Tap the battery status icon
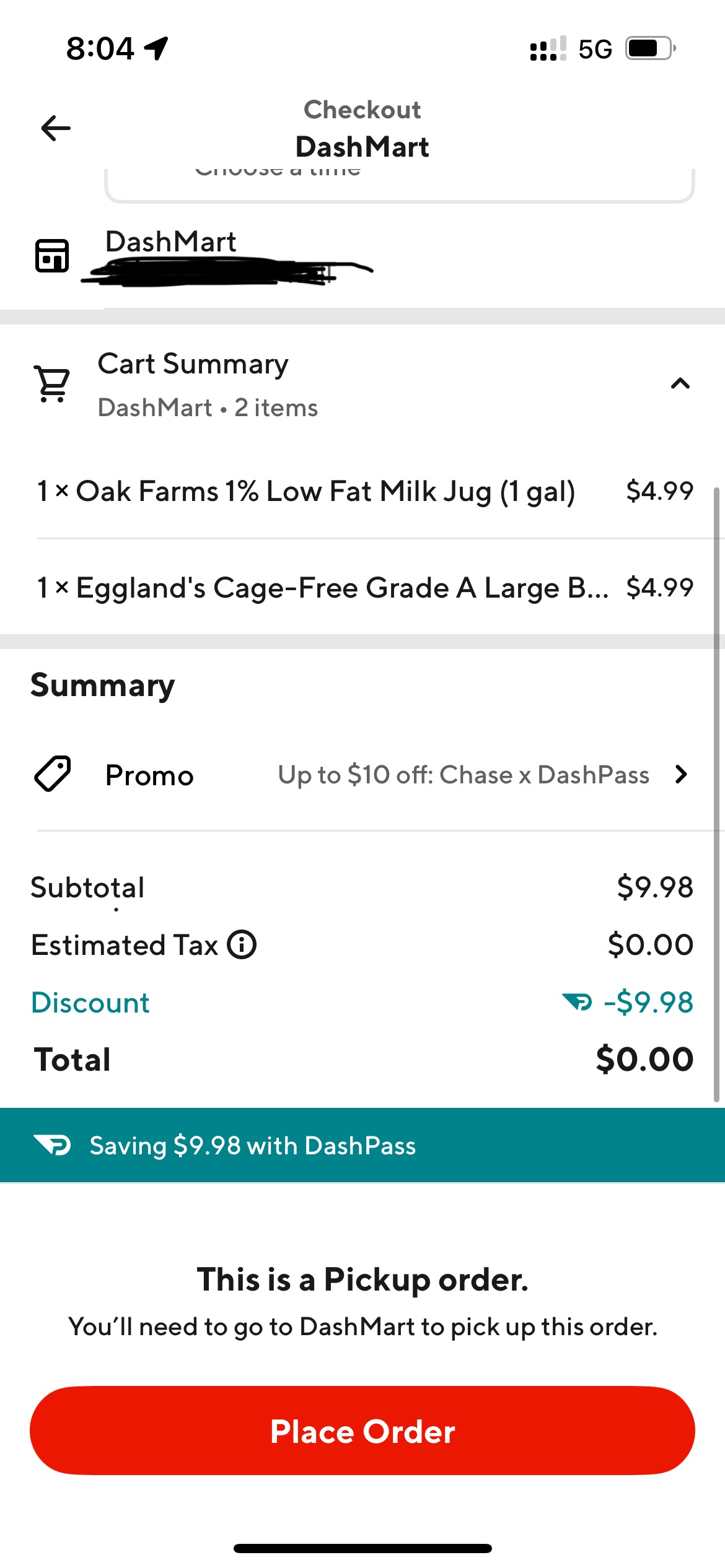 [649, 48]
